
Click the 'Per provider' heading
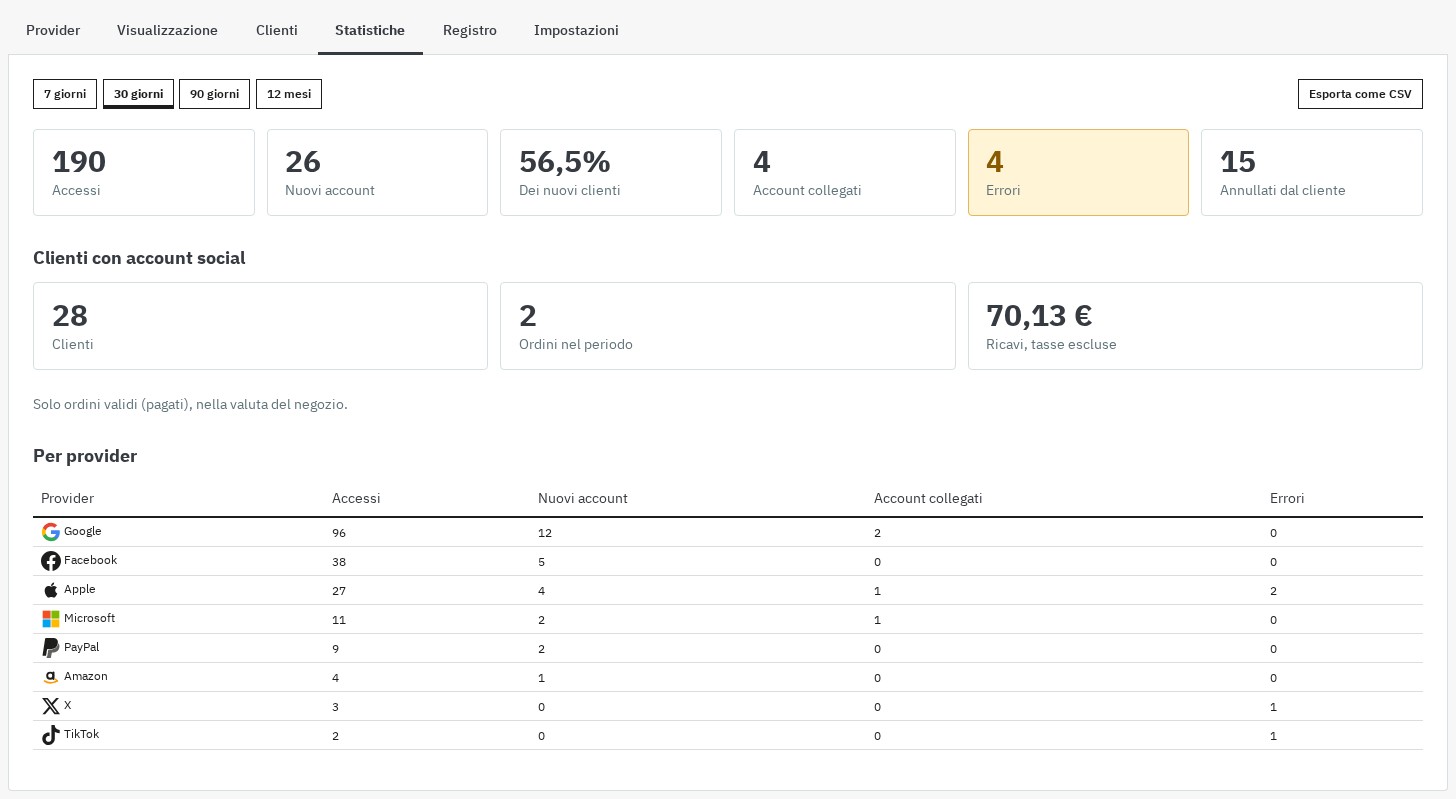click(x=85, y=456)
